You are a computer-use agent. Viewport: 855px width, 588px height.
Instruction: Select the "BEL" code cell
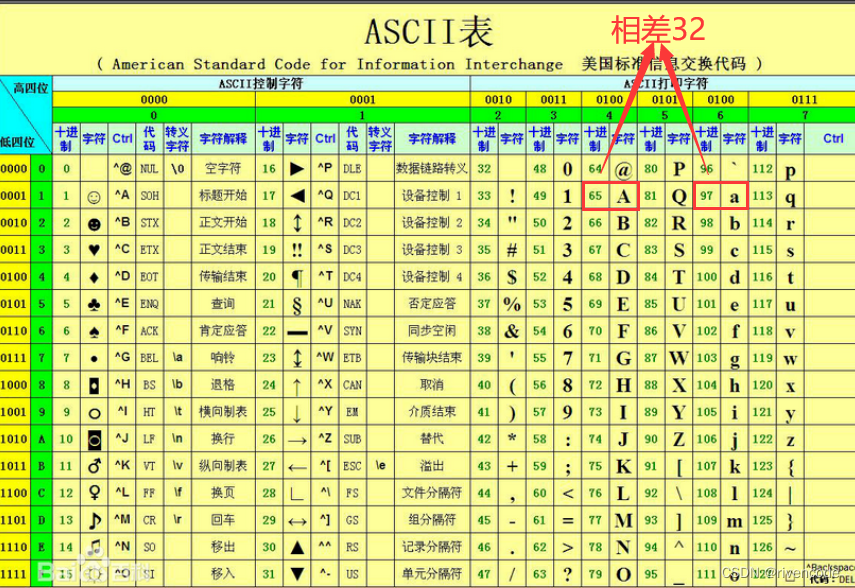click(x=149, y=358)
